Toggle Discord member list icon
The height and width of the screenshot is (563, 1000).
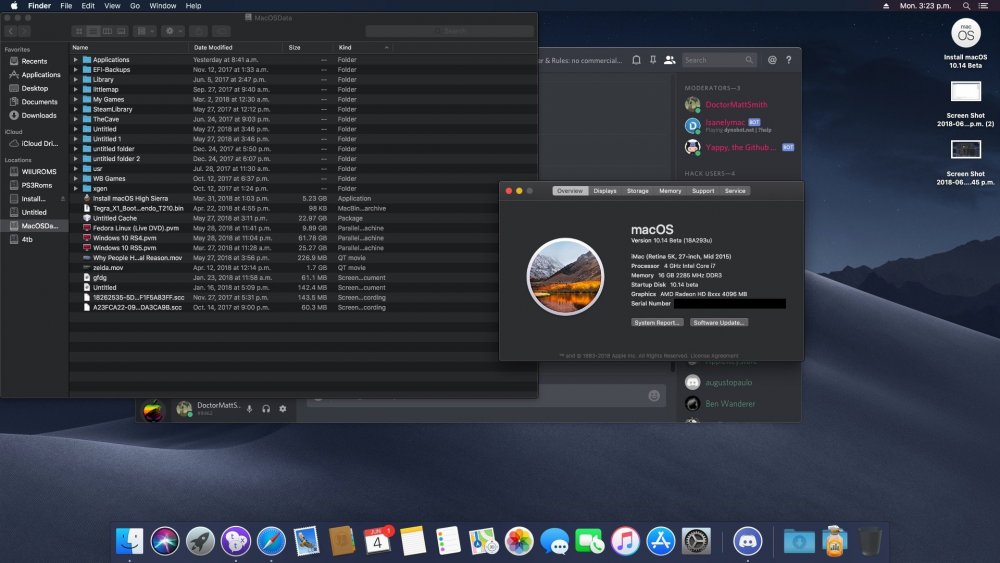[x=670, y=60]
